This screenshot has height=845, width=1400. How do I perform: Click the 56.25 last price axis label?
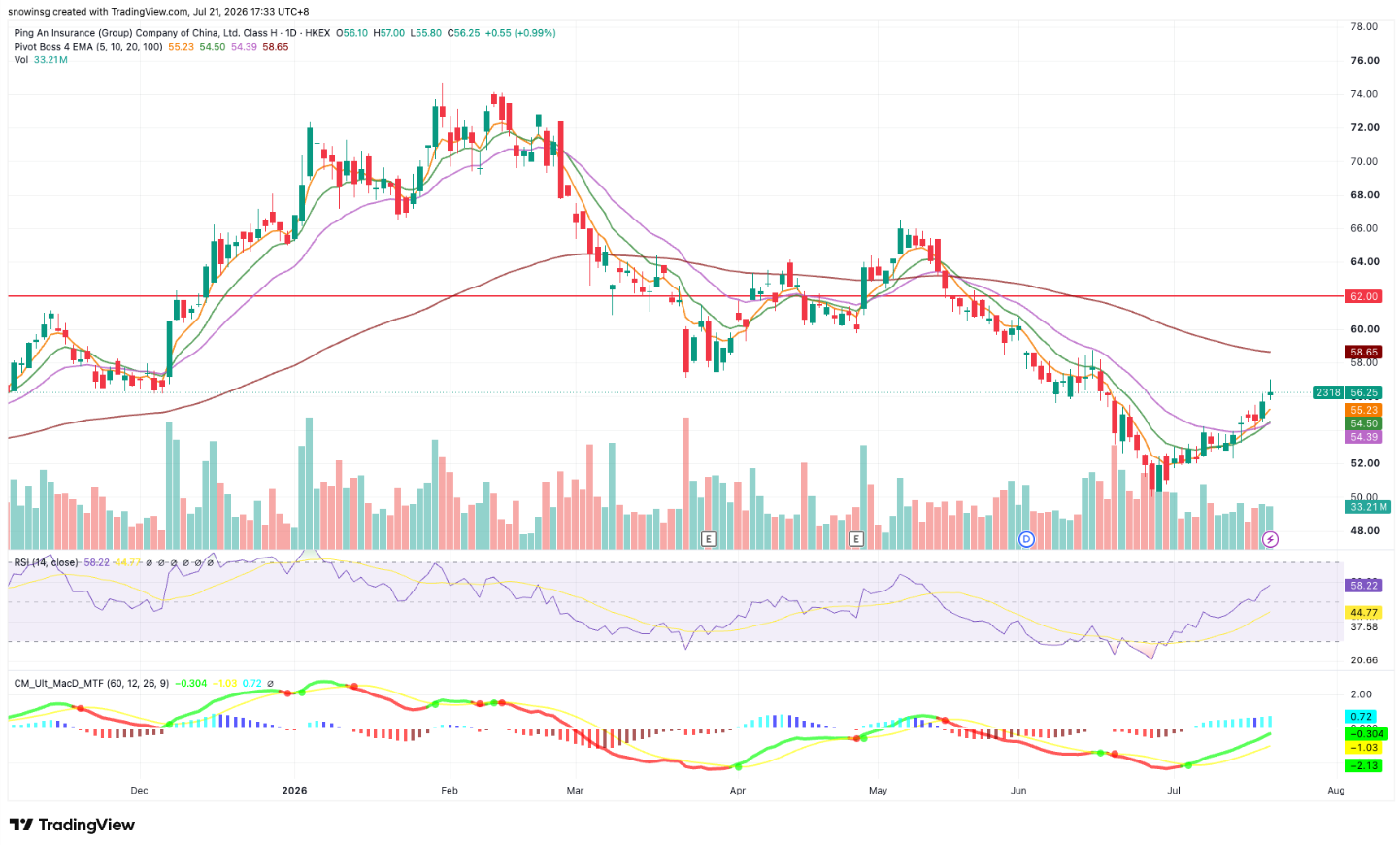[x=1363, y=392]
